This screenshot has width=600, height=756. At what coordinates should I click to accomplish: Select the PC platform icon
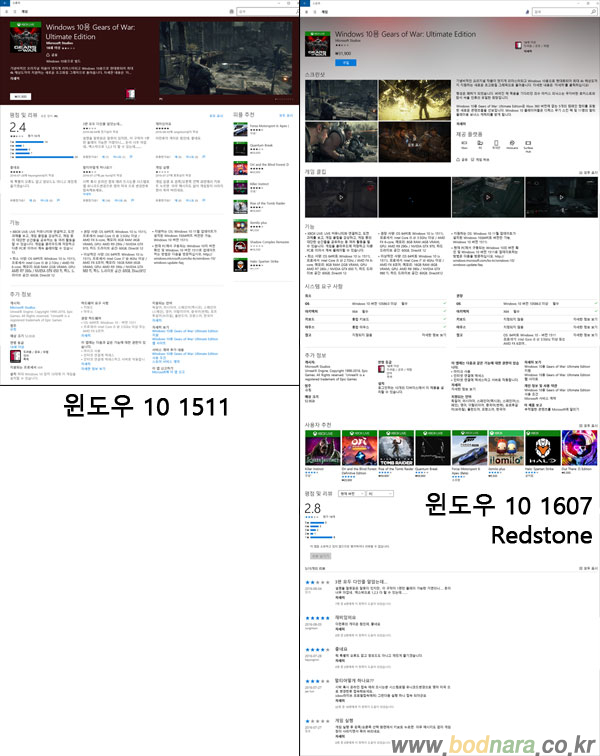(481, 144)
